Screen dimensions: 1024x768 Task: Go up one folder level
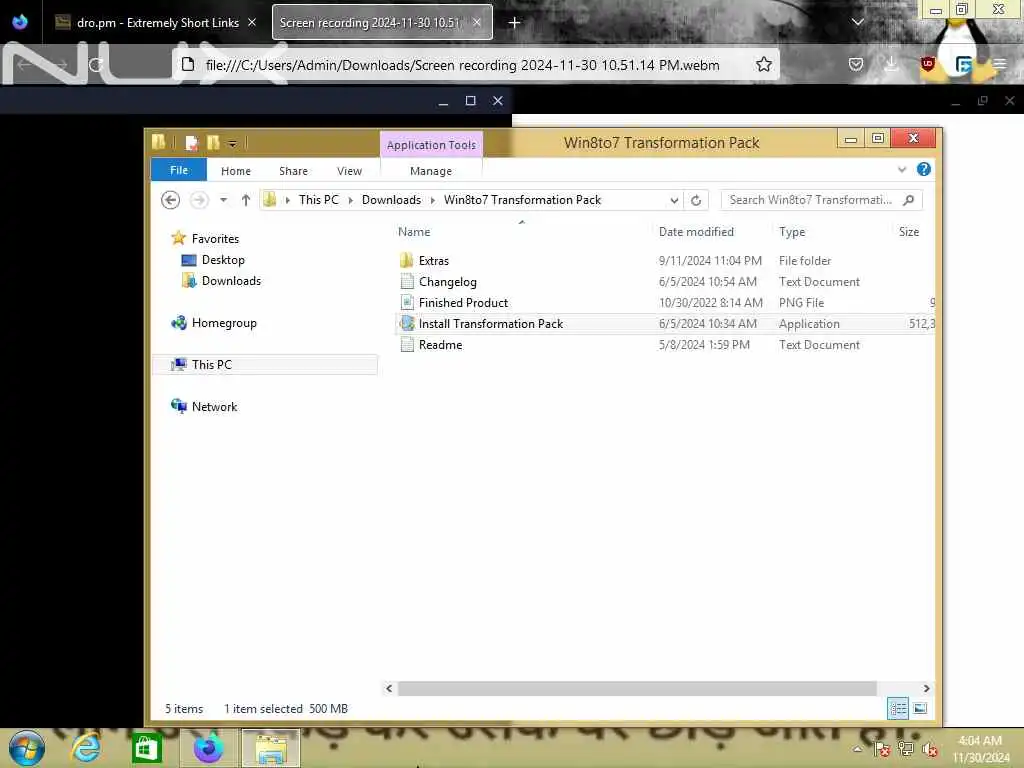click(246, 200)
